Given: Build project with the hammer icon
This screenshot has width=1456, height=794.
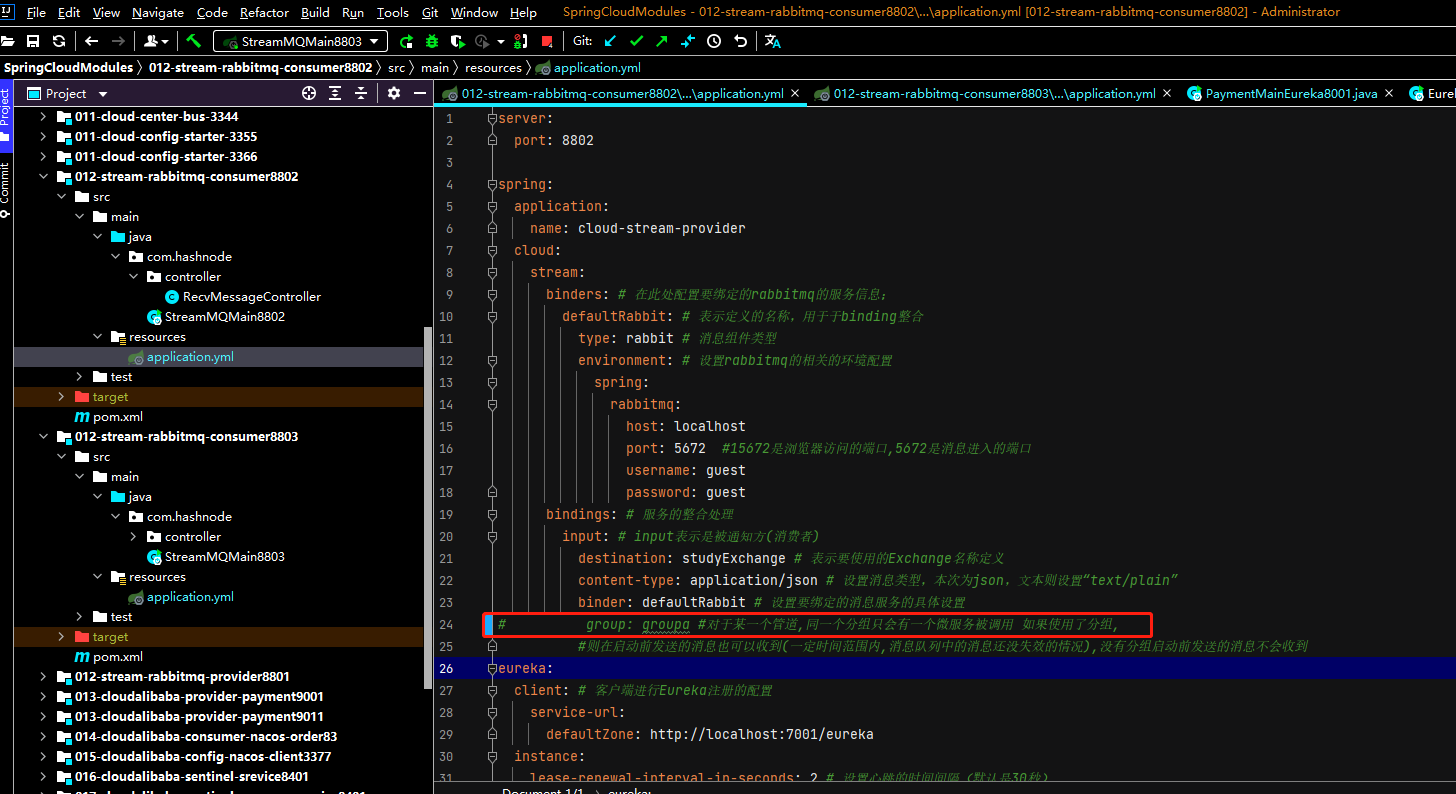Looking at the screenshot, I should [x=194, y=41].
